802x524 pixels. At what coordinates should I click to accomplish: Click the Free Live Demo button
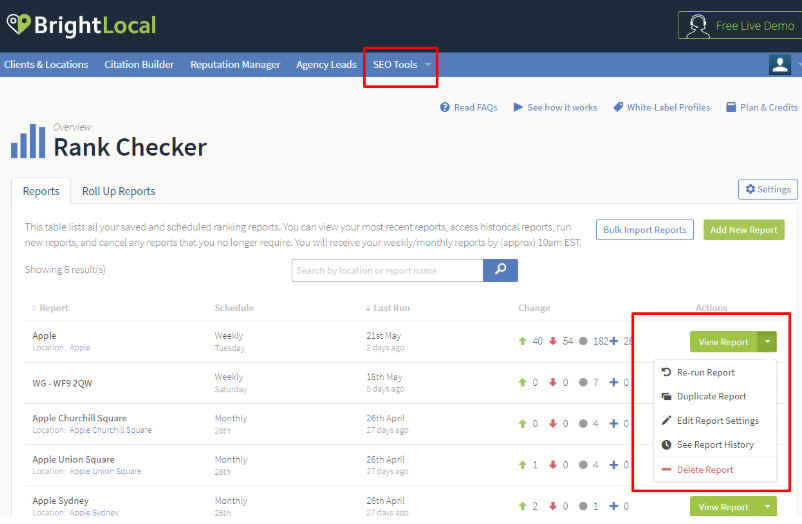click(741, 26)
